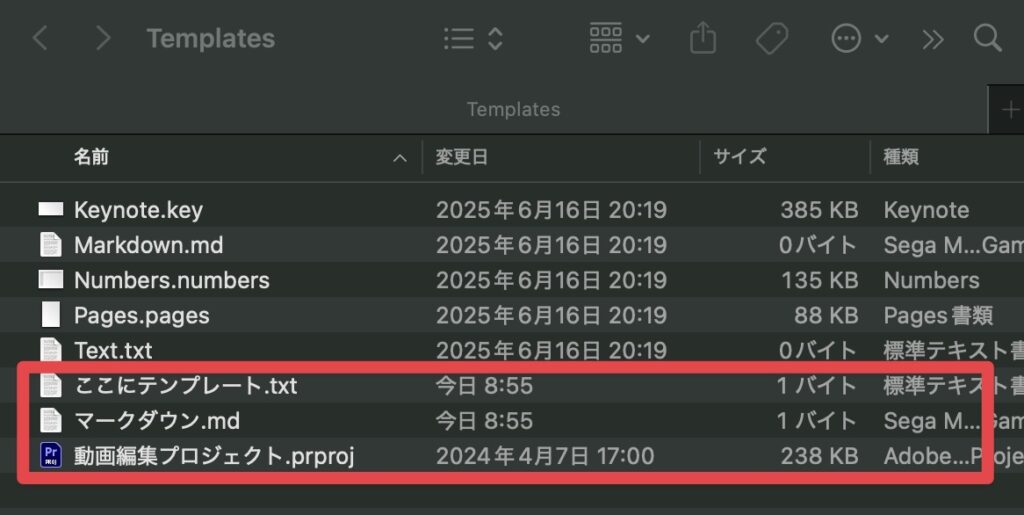This screenshot has width=1024, height=515.
Task: Click the magnifying glass search icon
Action: tap(987, 39)
